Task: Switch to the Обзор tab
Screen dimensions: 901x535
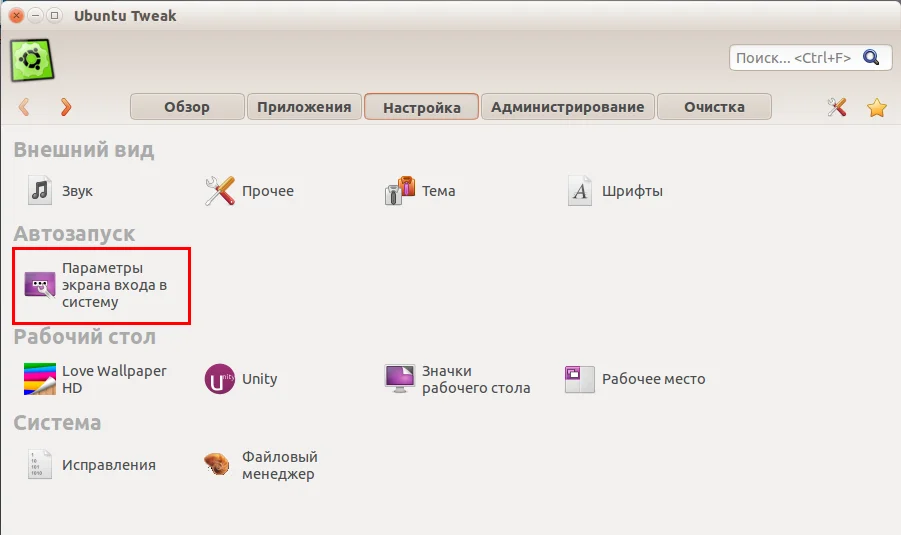Action: point(187,107)
